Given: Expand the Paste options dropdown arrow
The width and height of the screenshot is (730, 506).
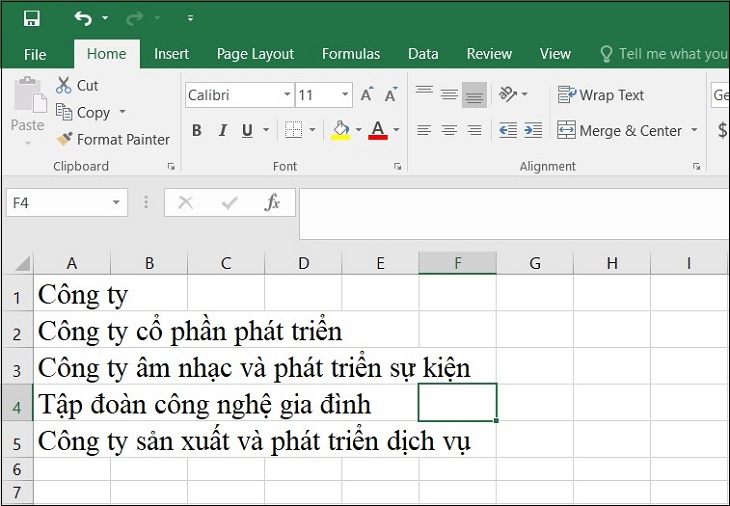Looking at the screenshot, I should coord(27,143).
